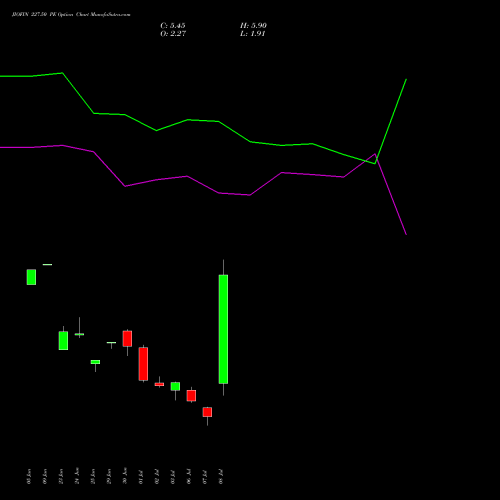Click the green candle above 22 Jun
Screen dimensions: 500x500
pyautogui.click(x=63, y=340)
